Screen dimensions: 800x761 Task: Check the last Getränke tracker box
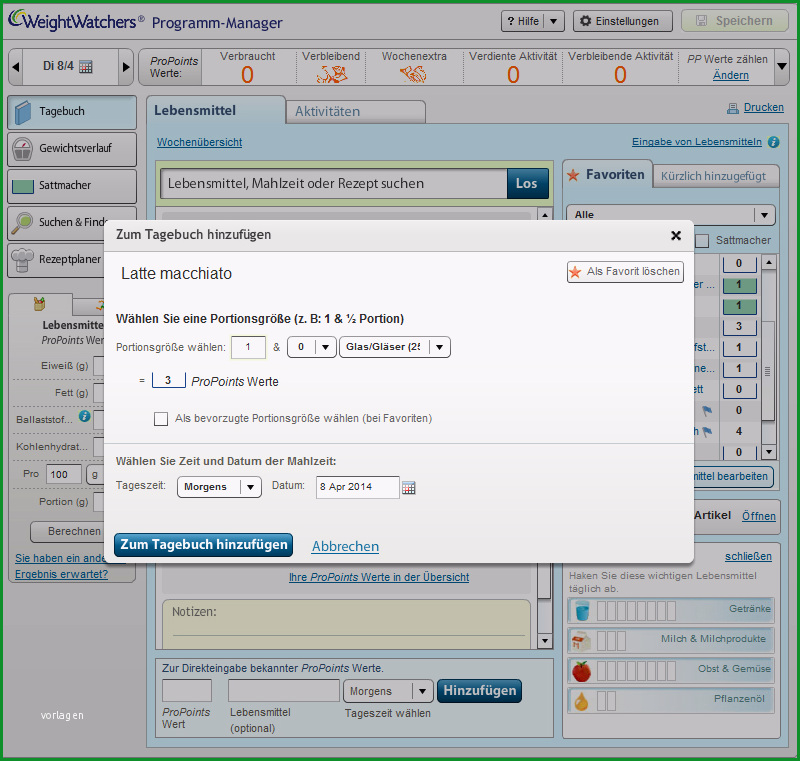(x=671, y=611)
